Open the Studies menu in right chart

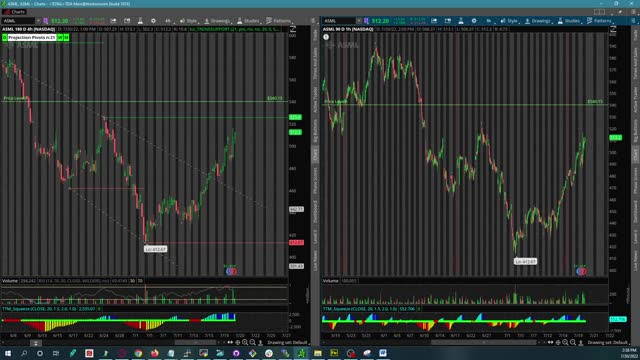click(569, 21)
